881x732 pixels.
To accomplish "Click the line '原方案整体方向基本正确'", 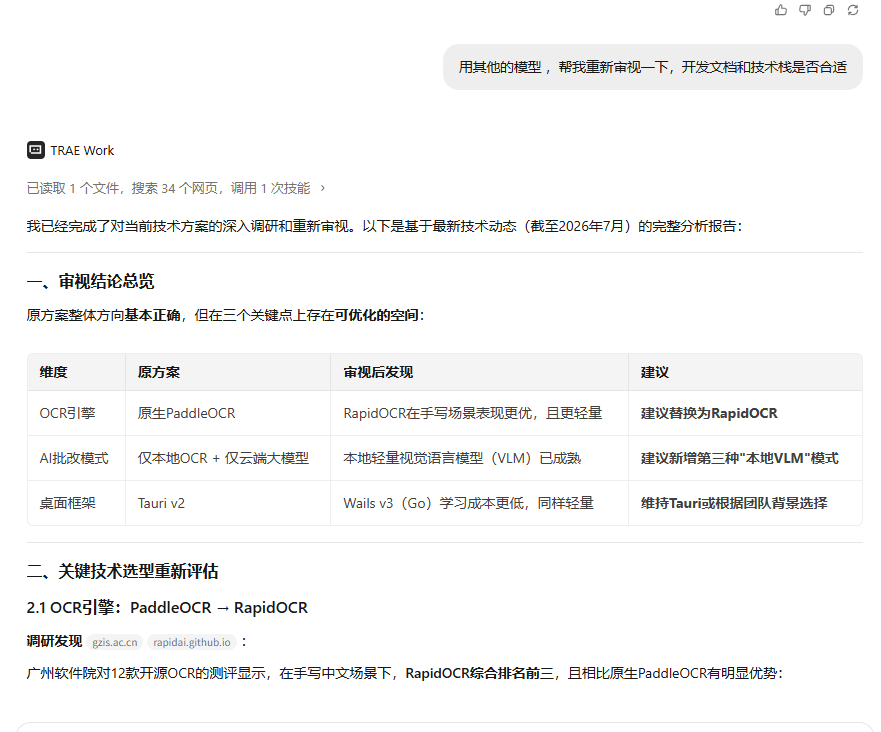I will click(x=225, y=315).
